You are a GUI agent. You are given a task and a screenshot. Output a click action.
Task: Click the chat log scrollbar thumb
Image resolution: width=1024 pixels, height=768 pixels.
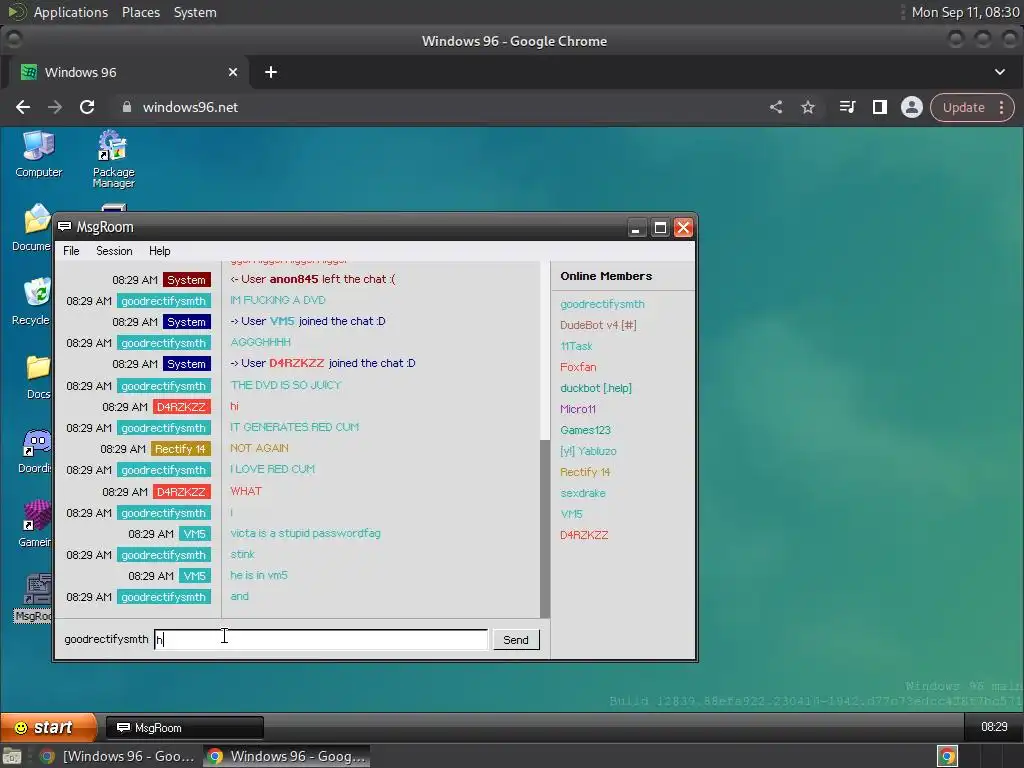click(x=545, y=528)
